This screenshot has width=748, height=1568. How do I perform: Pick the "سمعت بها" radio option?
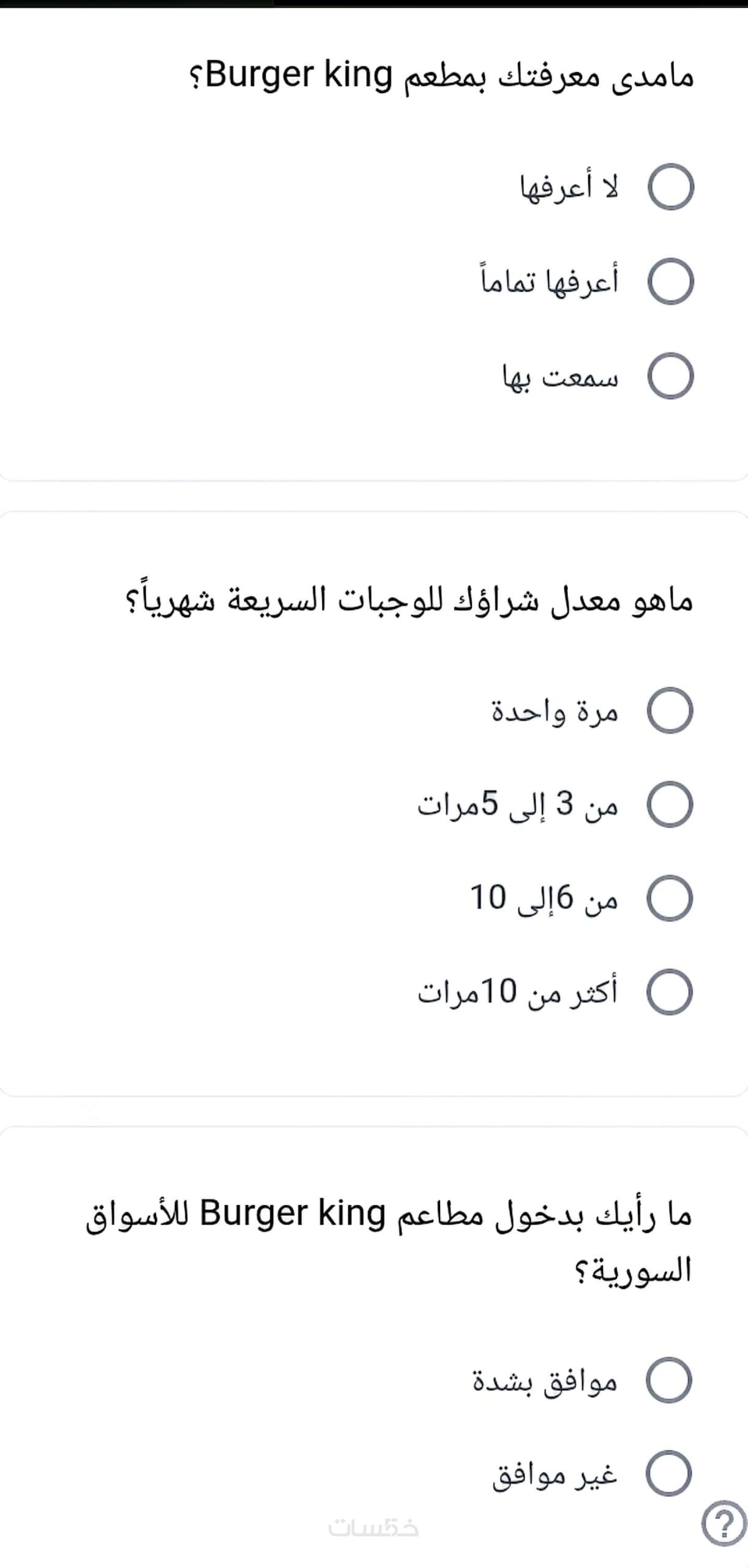670,376
